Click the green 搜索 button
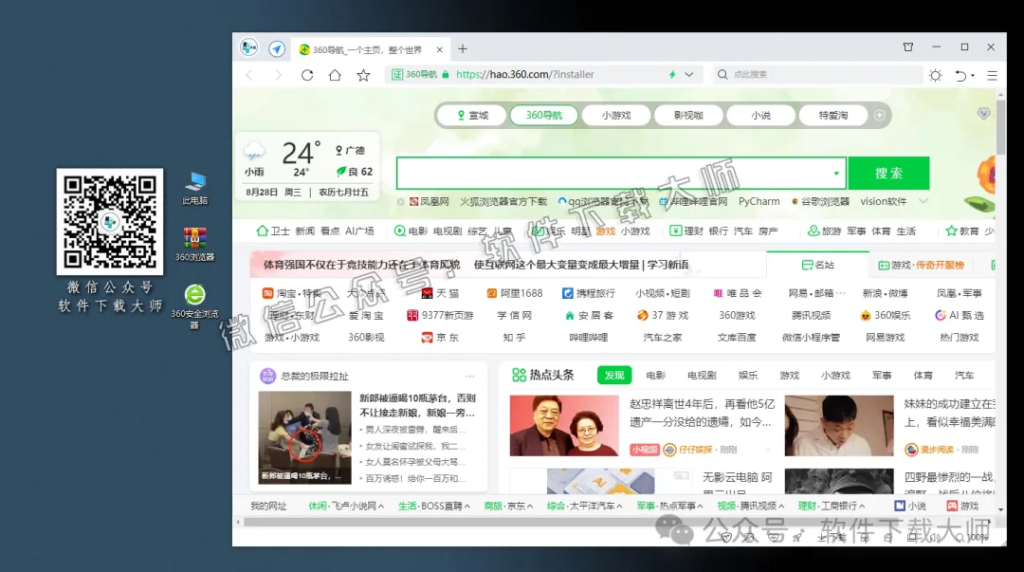Image resolution: width=1024 pixels, height=572 pixels. click(x=889, y=173)
